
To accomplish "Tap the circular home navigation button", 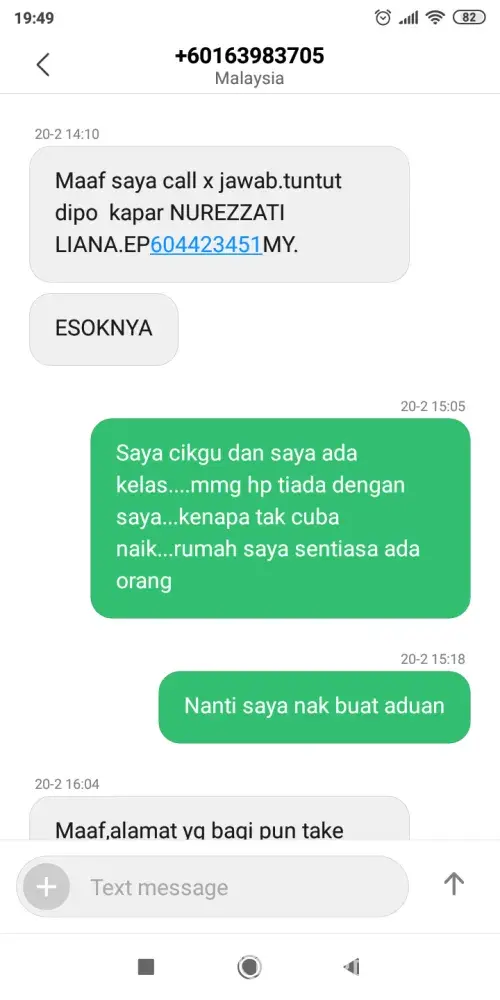I will pyautogui.click(x=249, y=967).
